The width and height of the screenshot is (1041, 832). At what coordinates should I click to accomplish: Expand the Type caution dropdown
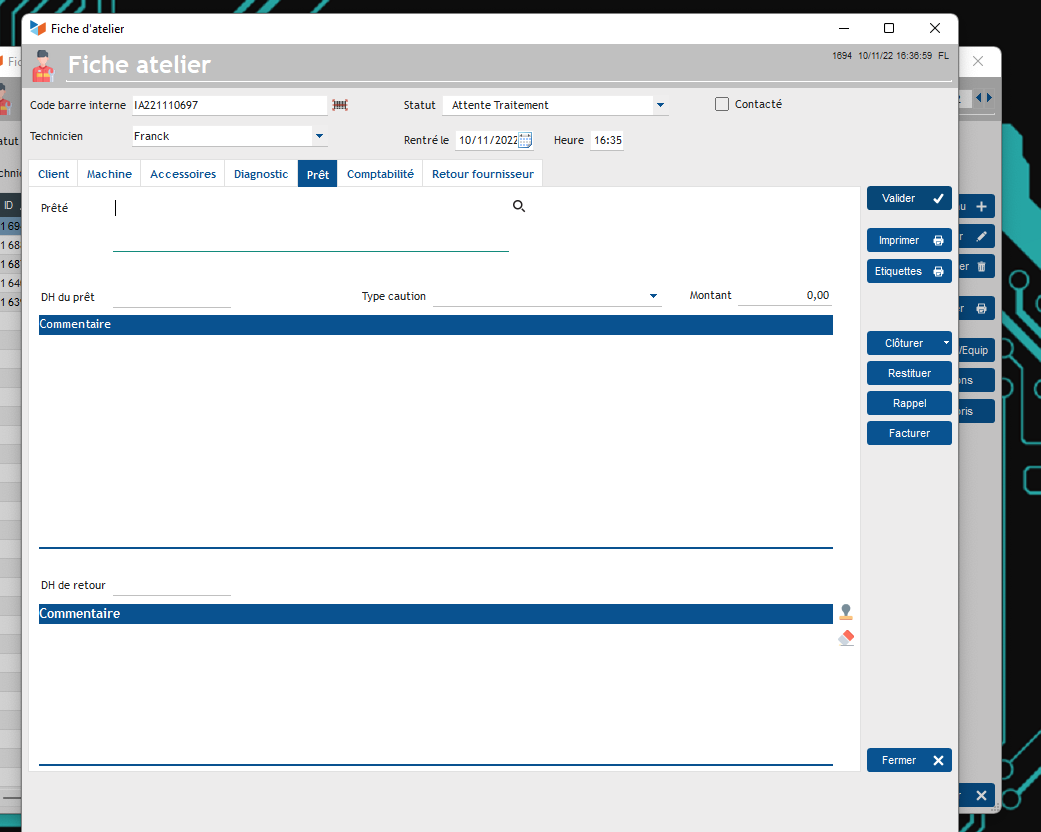tap(654, 296)
